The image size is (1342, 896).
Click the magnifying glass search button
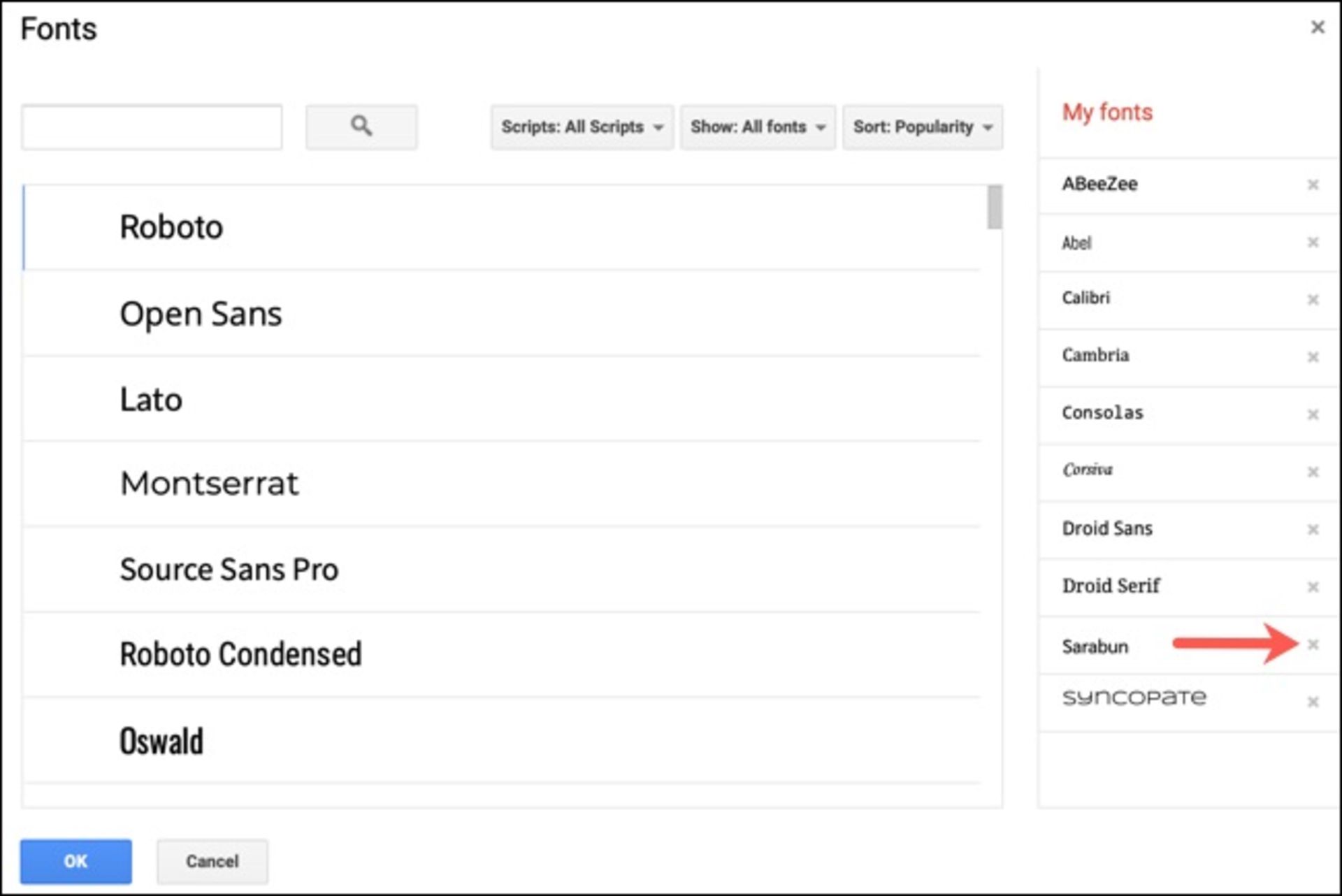point(361,127)
